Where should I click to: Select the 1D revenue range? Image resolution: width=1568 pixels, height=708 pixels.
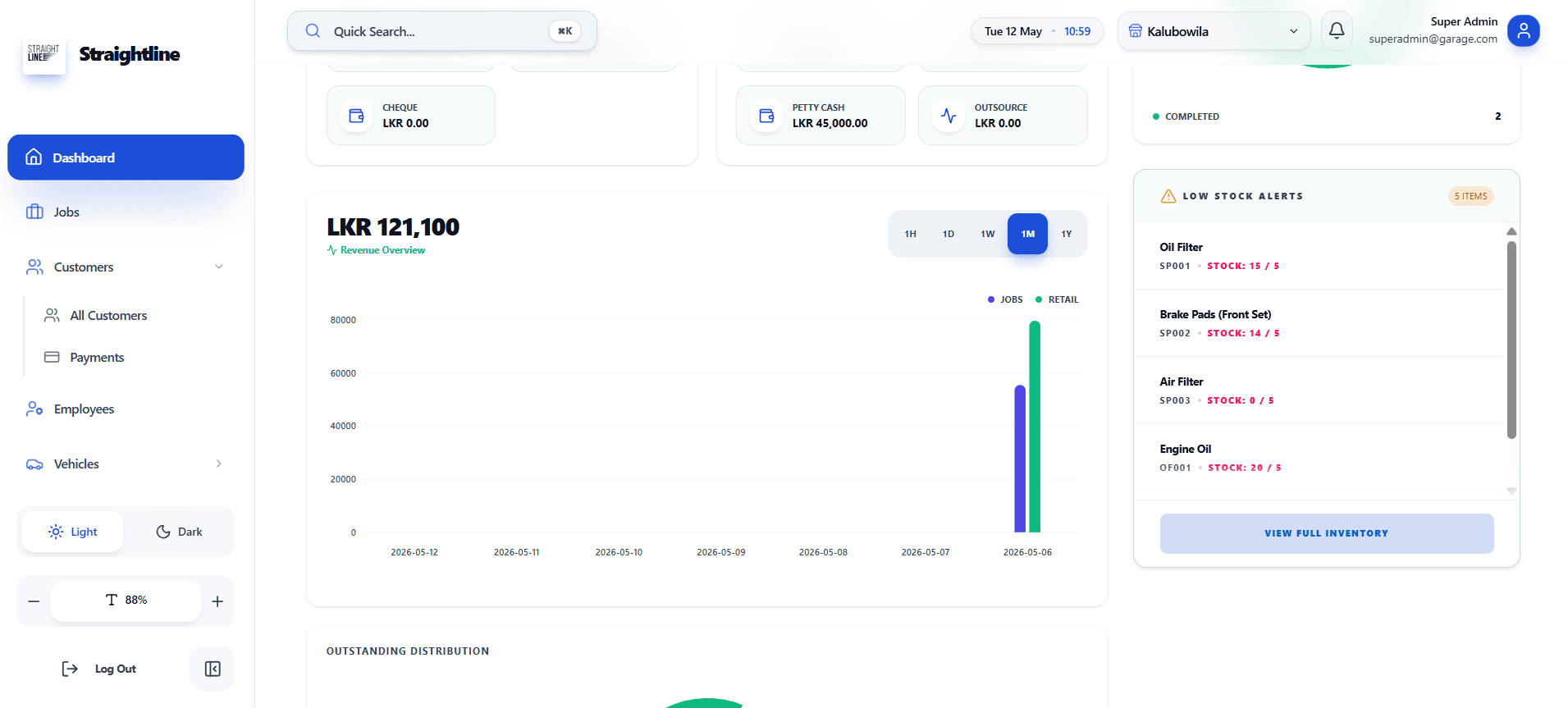[949, 234]
